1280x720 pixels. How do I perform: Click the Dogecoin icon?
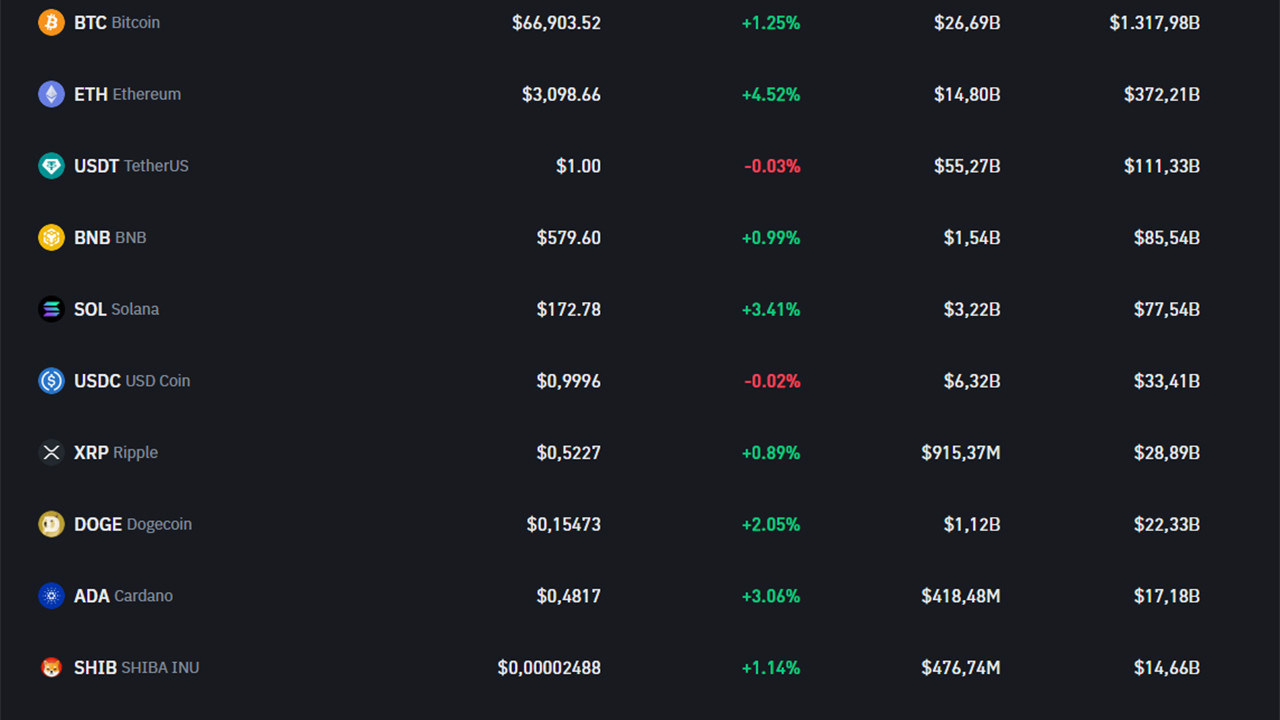(x=51, y=524)
